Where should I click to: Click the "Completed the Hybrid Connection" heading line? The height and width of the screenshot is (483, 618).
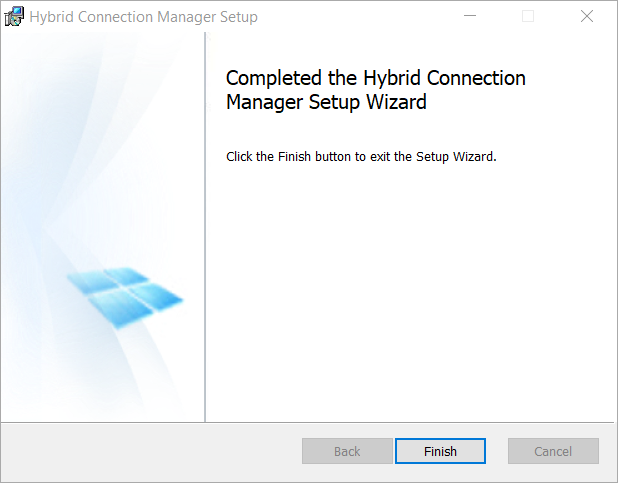tap(376, 78)
